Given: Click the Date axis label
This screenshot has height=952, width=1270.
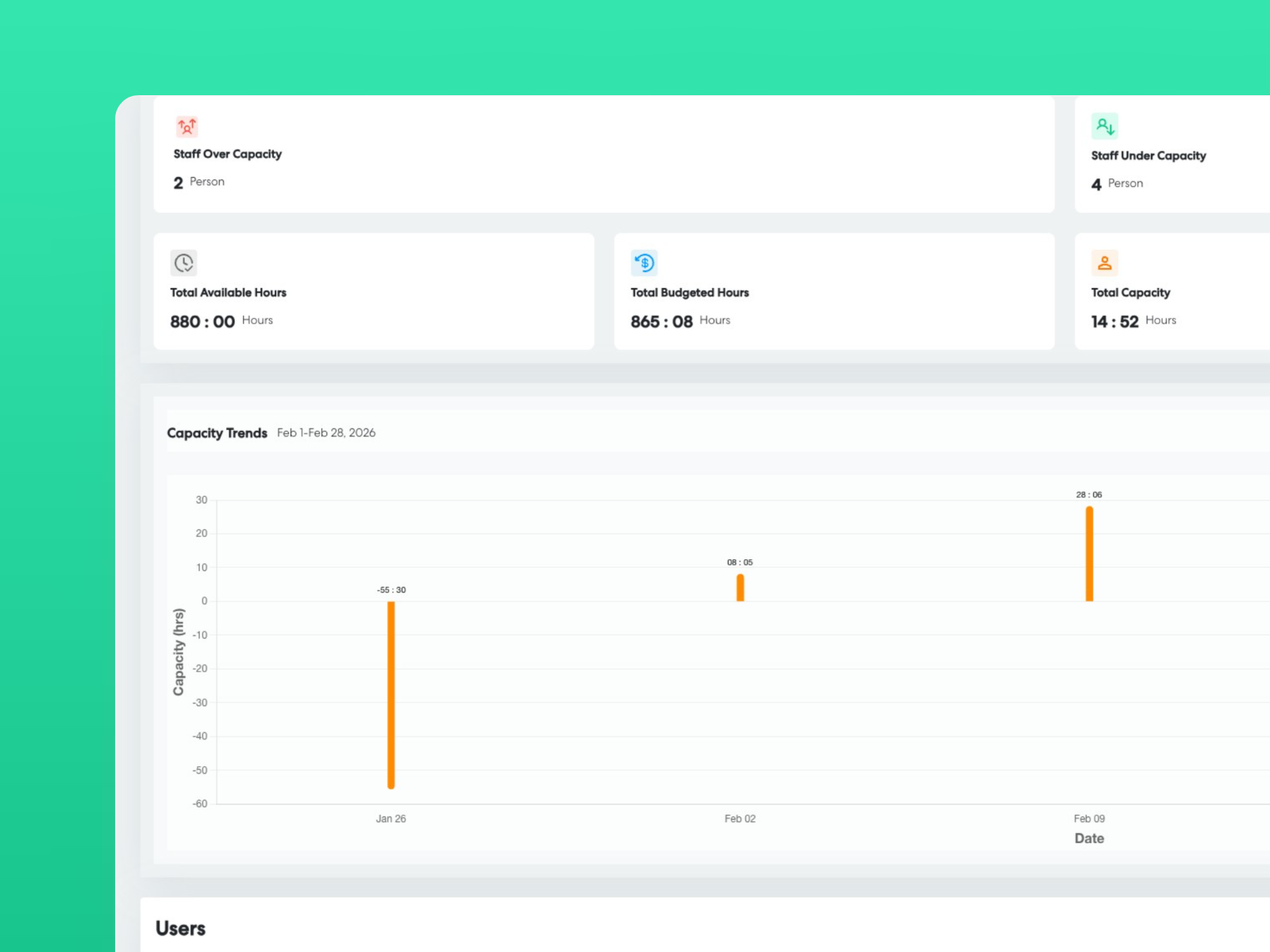Looking at the screenshot, I should pyautogui.click(x=1089, y=838).
